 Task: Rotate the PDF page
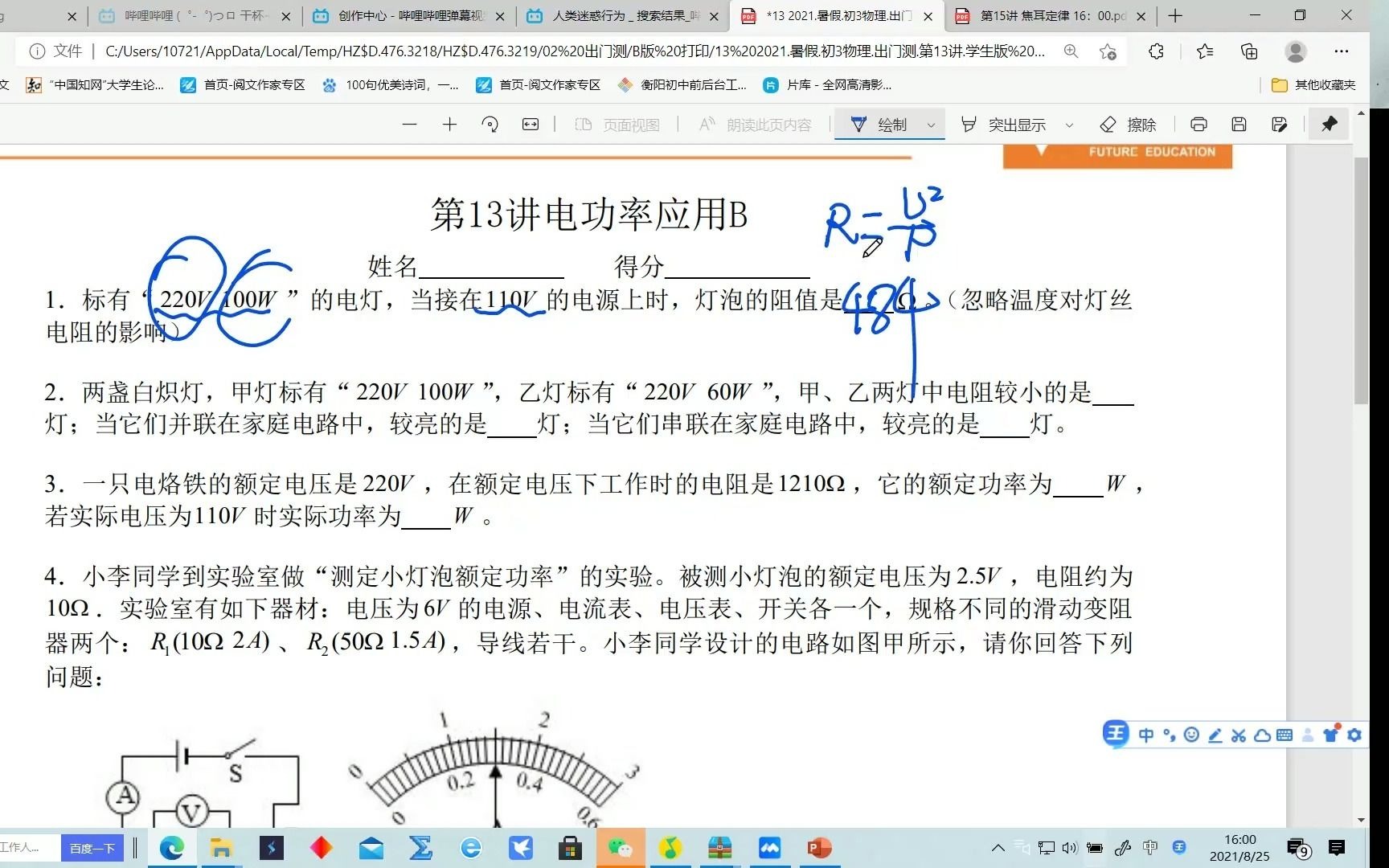pyautogui.click(x=490, y=125)
